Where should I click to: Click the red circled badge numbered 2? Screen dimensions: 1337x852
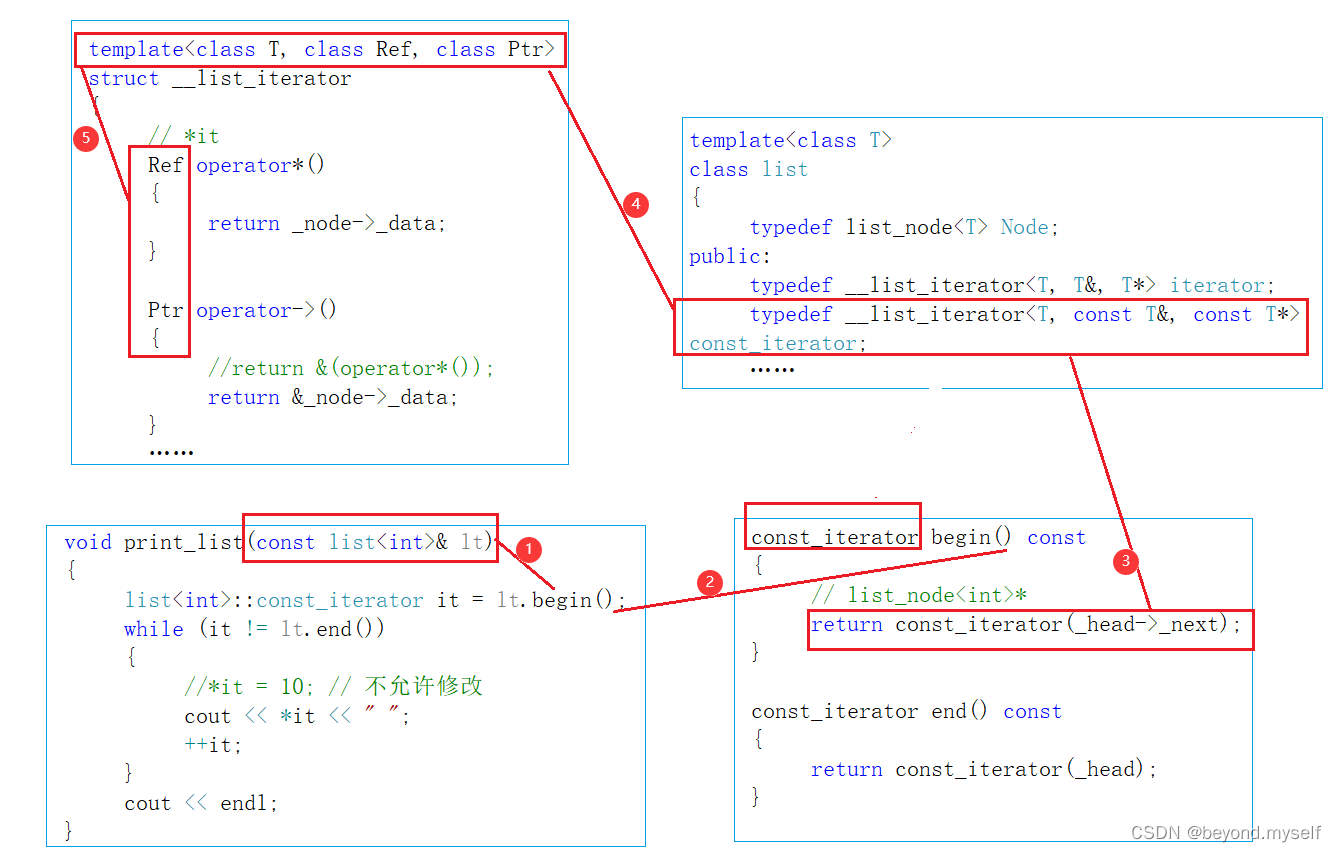coord(710,583)
